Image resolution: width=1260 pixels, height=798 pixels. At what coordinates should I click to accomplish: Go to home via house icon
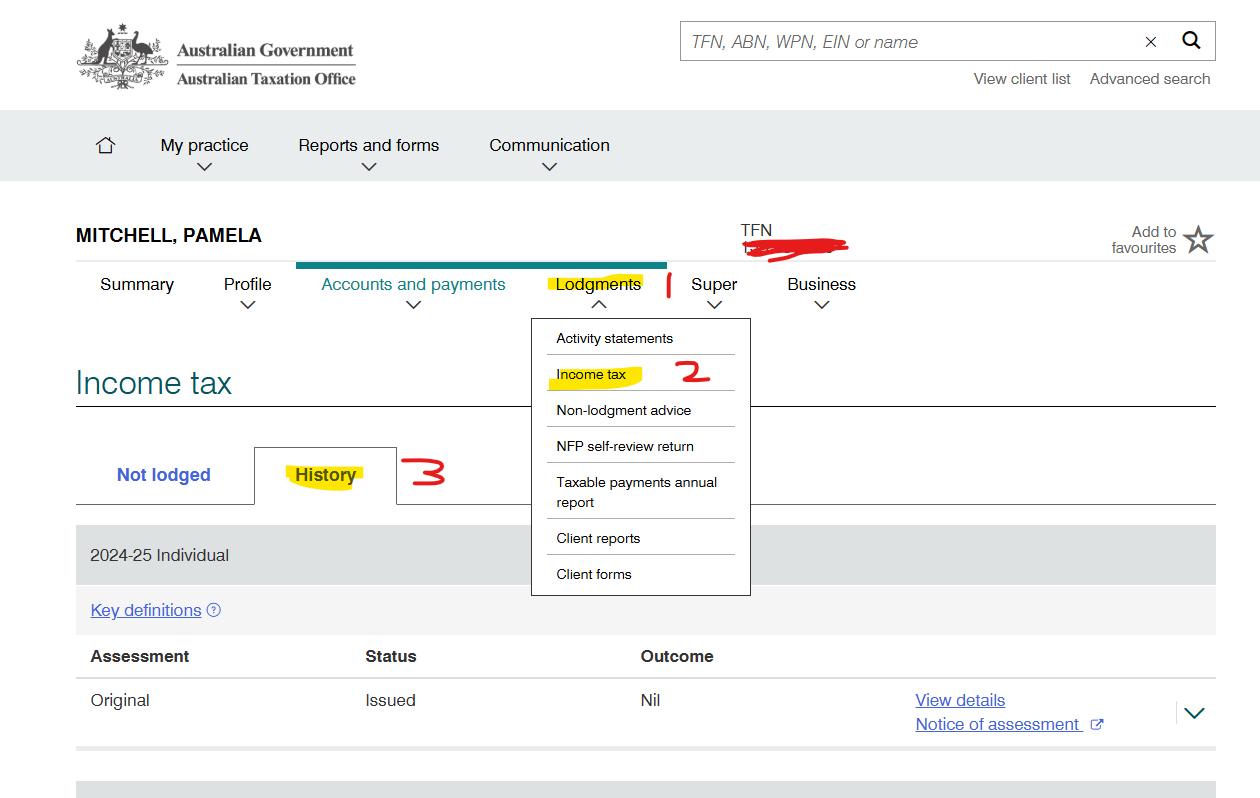click(x=105, y=145)
